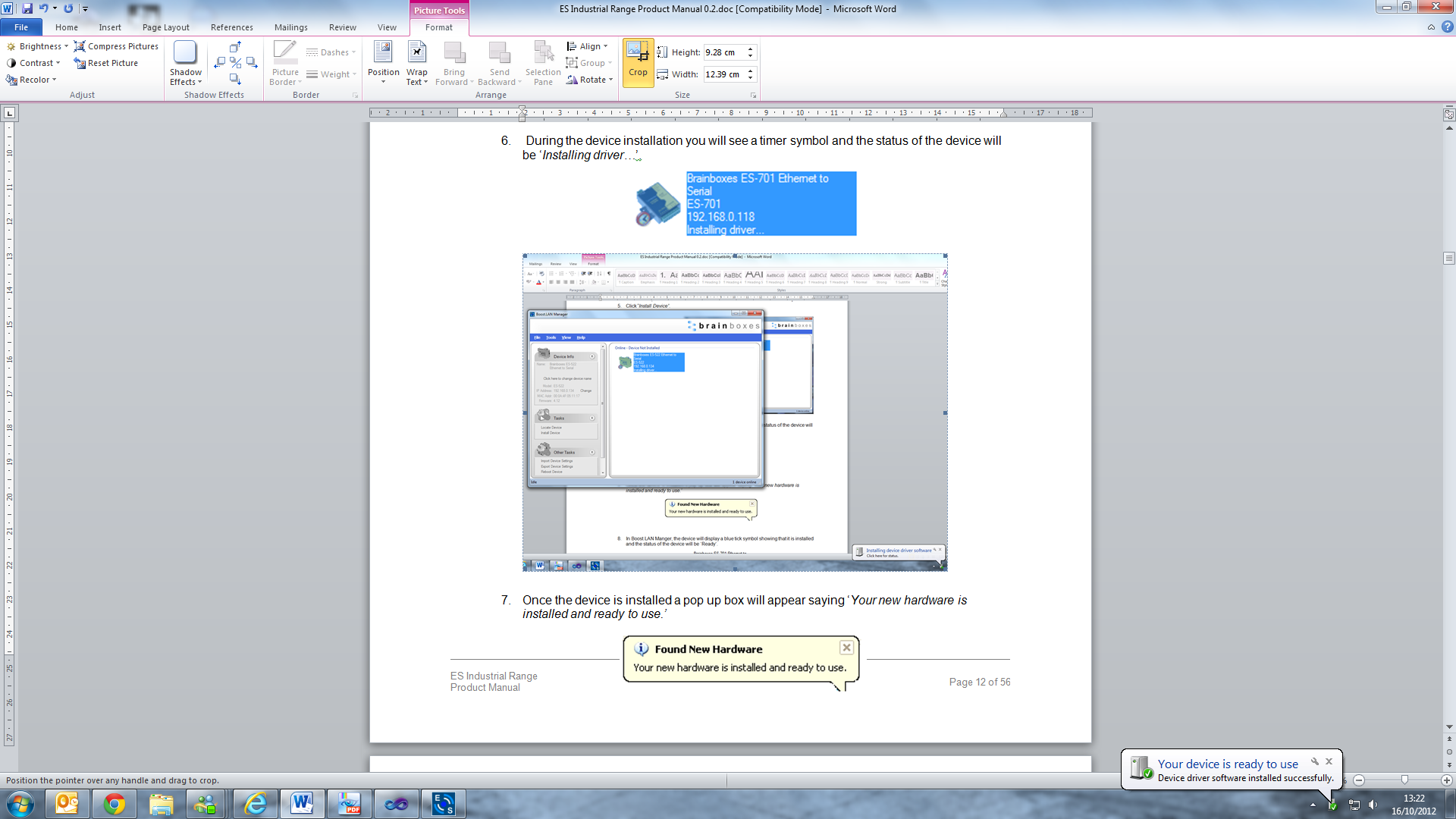Screen dimensions: 1456x819
Task: Switch to the Page Layout tab
Action: coord(165,27)
